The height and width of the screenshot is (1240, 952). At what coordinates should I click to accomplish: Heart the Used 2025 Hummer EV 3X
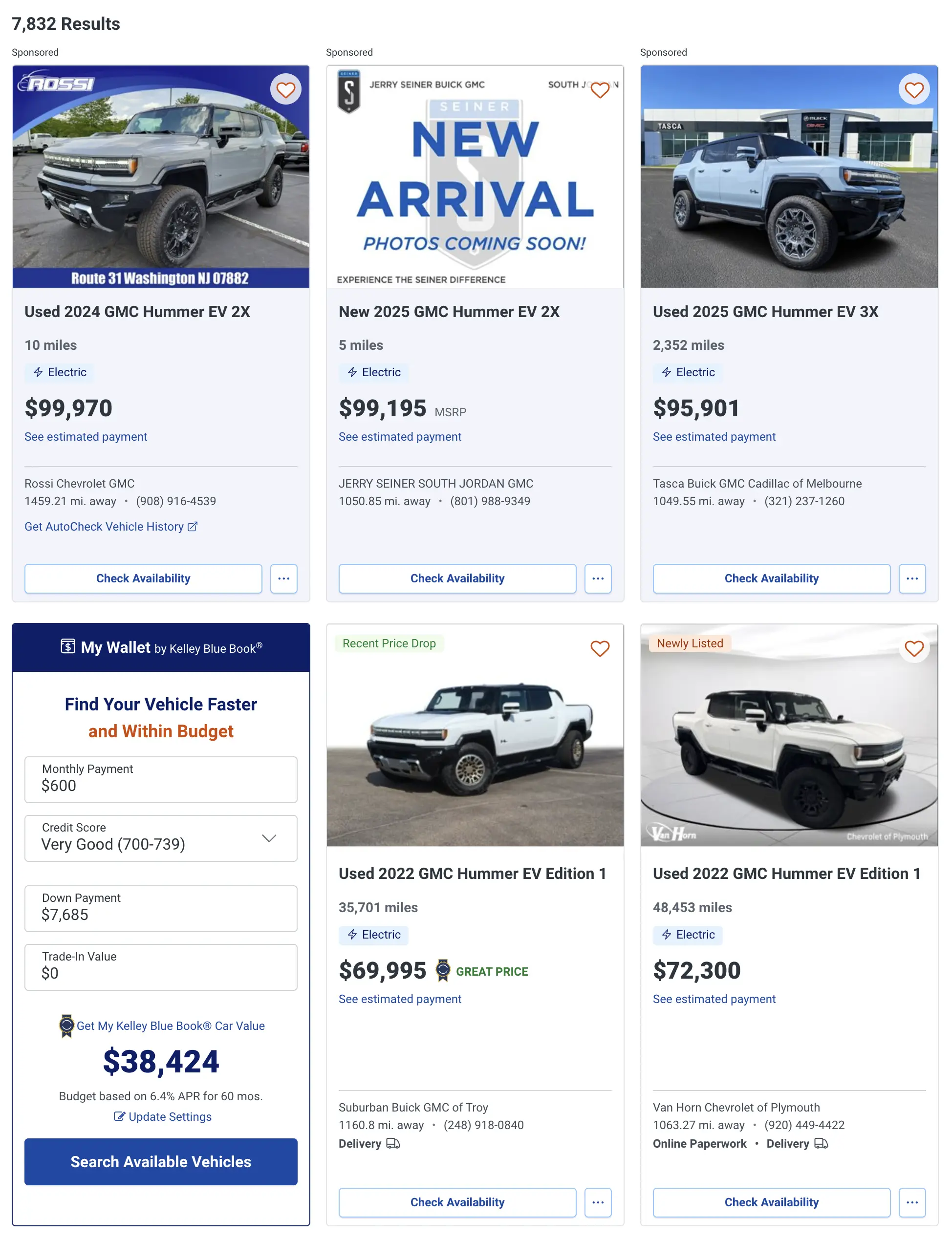[913, 89]
